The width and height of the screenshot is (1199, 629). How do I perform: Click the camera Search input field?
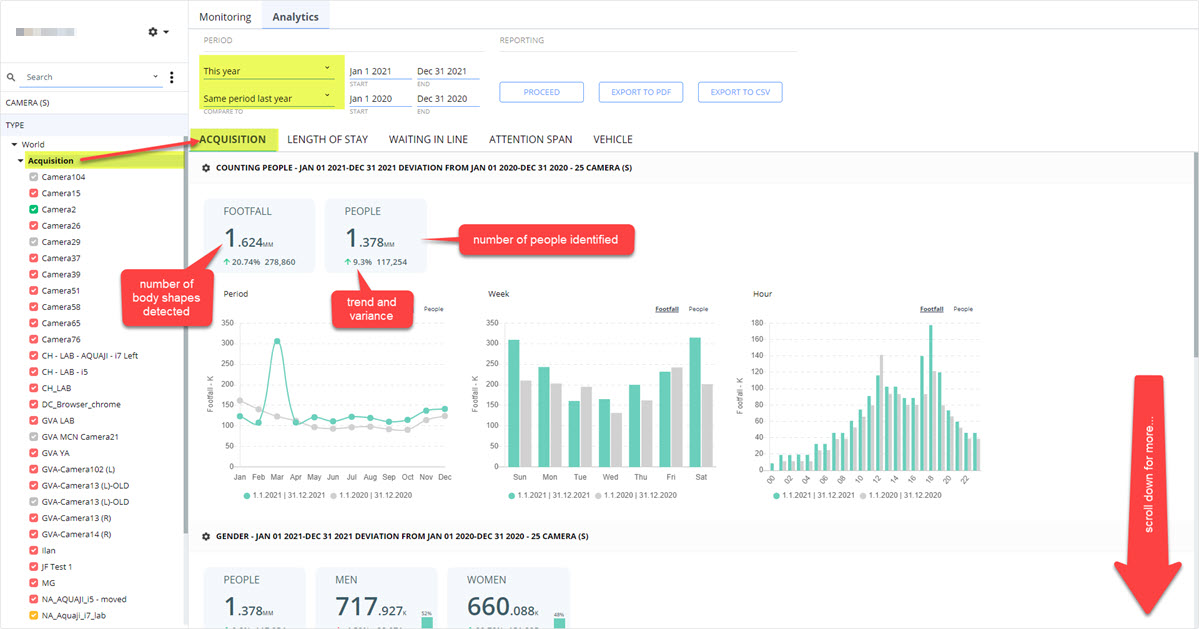(89, 77)
